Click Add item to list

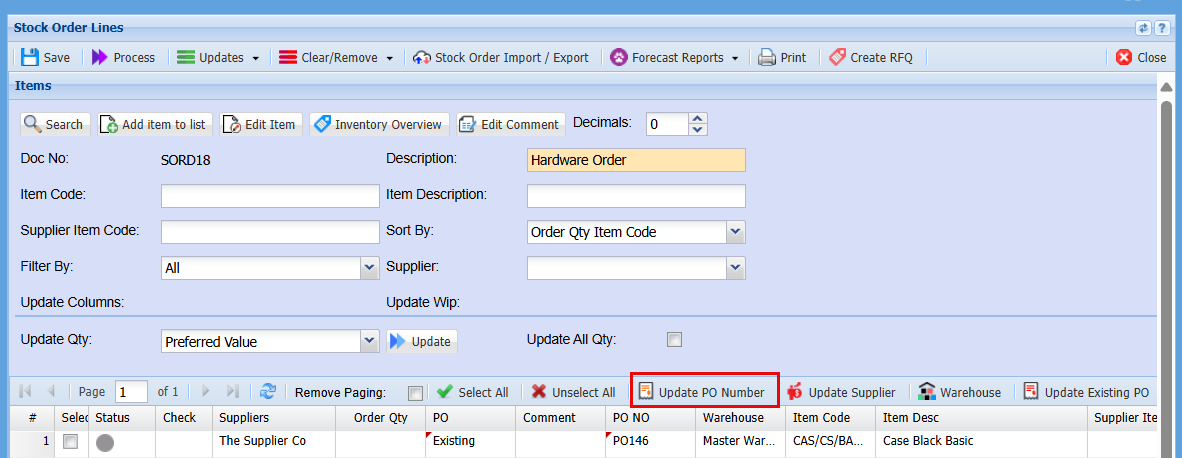click(x=155, y=124)
